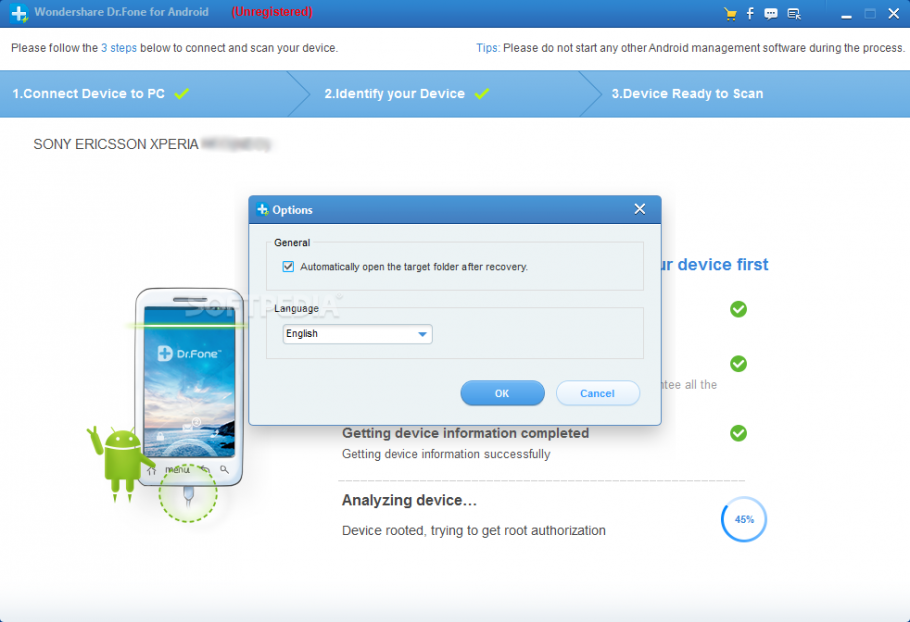The image size is (910, 622).
Task: Select step 2 Identify your Device
Action: pyautogui.click(x=395, y=93)
